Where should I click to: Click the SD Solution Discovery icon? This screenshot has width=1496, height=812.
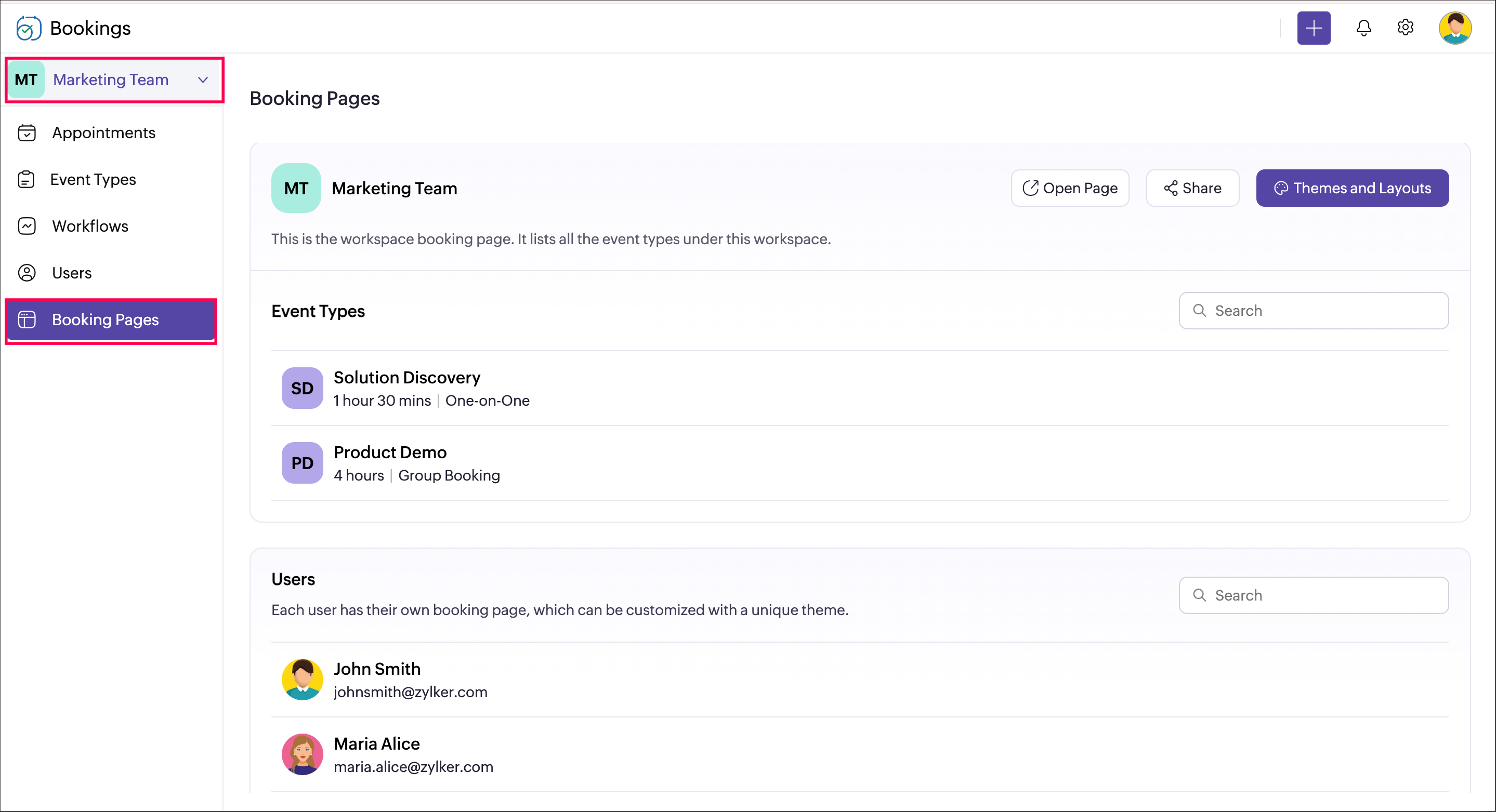tap(302, 388)
